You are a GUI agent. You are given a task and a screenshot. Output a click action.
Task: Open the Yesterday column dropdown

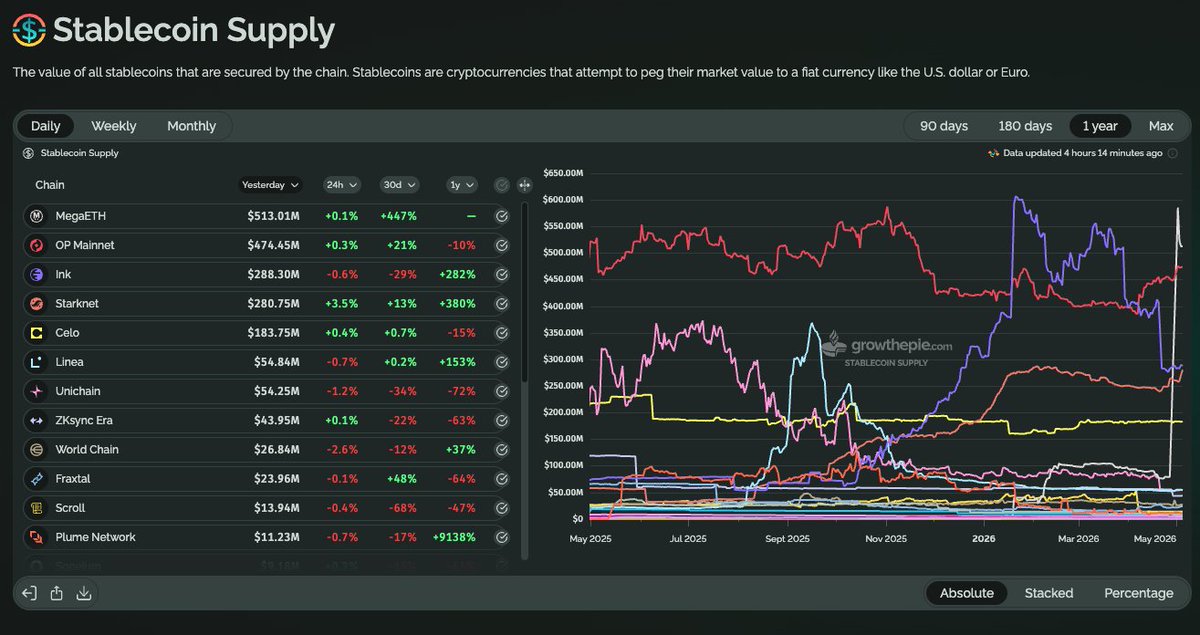pyautogui.click(x=270, y=185)
